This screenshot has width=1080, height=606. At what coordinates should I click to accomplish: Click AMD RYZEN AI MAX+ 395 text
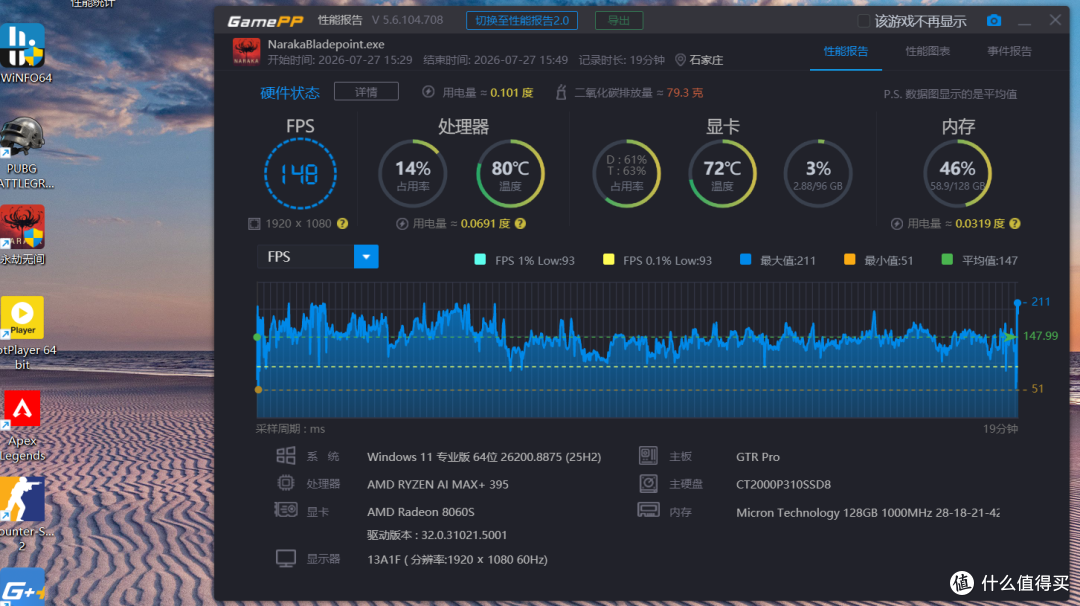pyautogui.click(x=437, y=484)
